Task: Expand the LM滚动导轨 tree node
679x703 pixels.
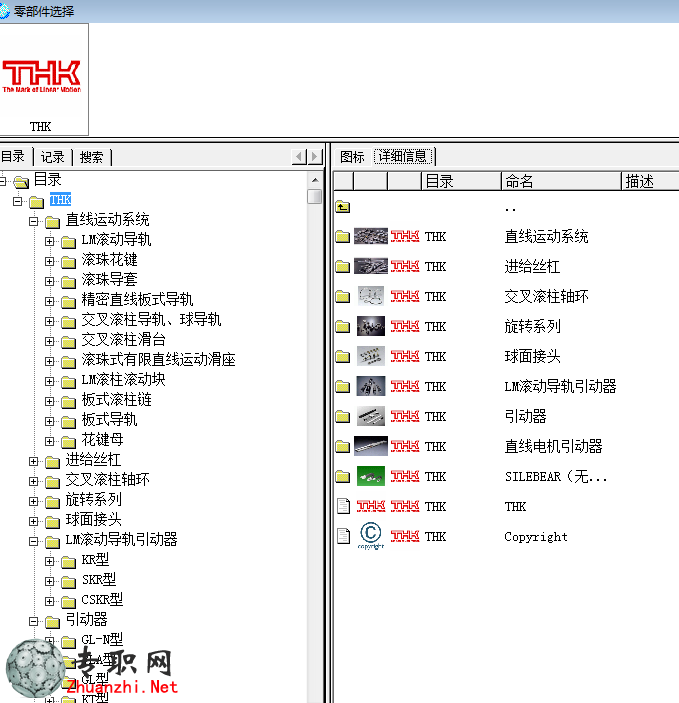Action: [49, 241]
